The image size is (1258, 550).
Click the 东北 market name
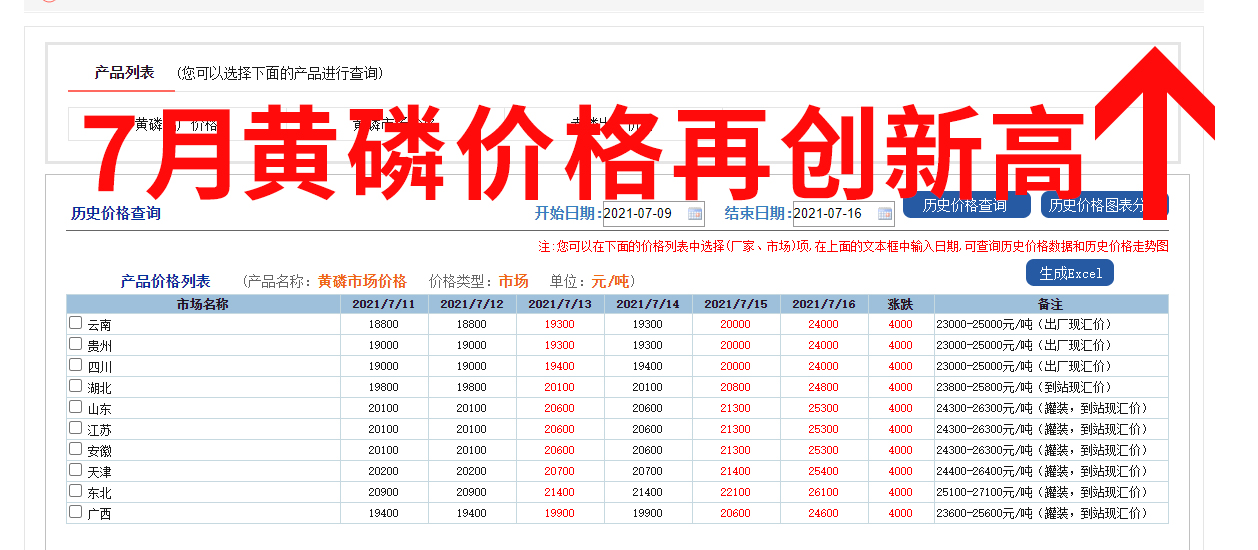point(99,493)
